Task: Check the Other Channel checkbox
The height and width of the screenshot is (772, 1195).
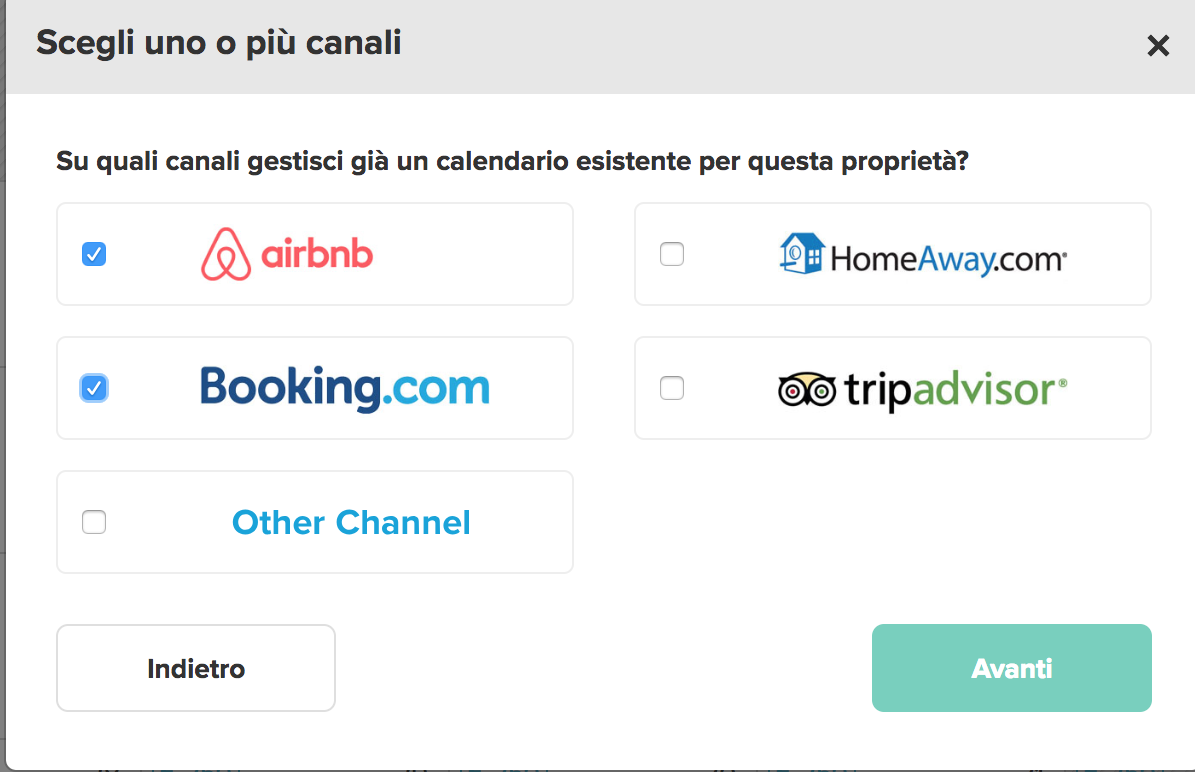Action: (x=94, y=522)
